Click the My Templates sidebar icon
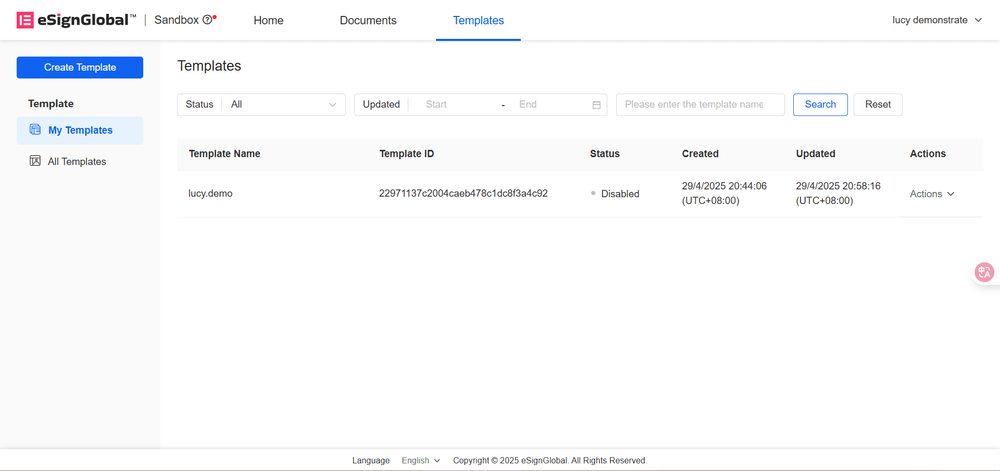1000x471 pixels. (x=35, y=130)
